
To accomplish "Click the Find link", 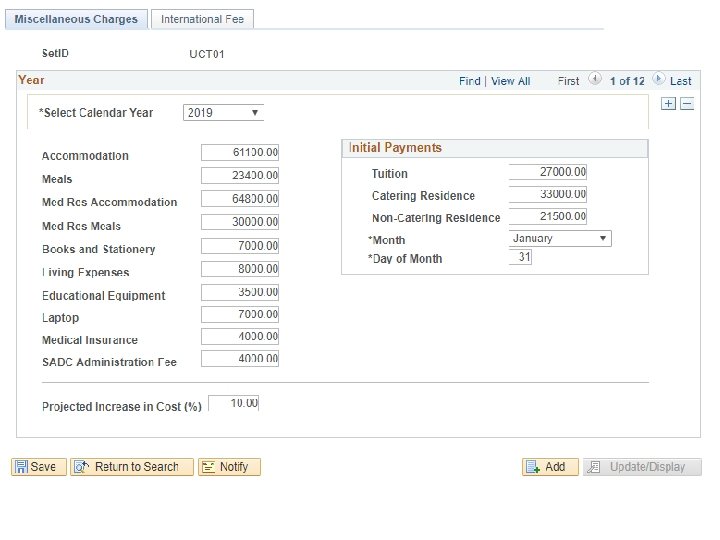I will coord(470,81).
